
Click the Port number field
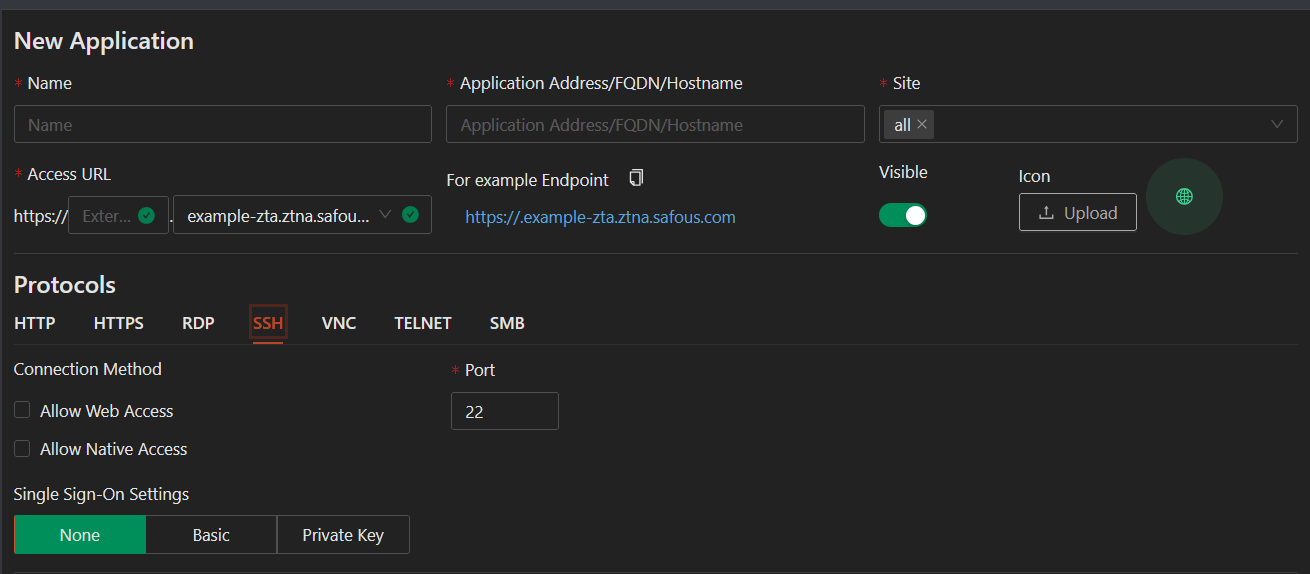pyautogui.click(x=505, y=411)
